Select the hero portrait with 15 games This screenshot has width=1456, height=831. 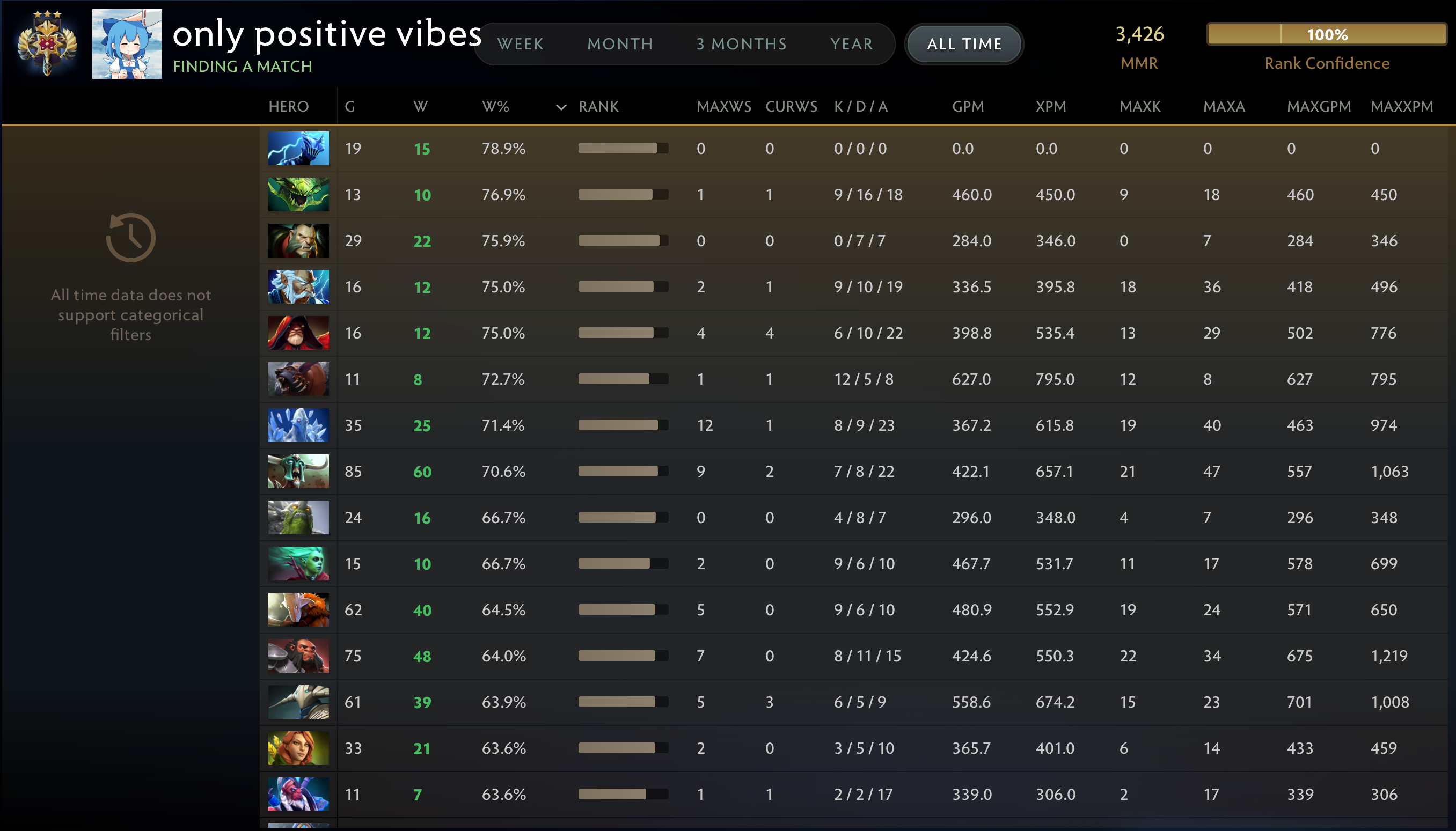[x=298, y=564]
